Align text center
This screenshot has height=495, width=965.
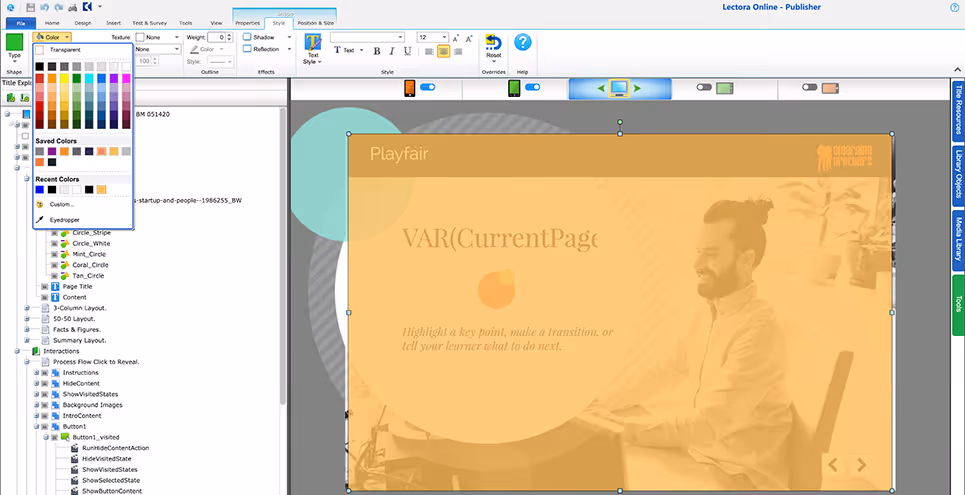tap(444, 51)
